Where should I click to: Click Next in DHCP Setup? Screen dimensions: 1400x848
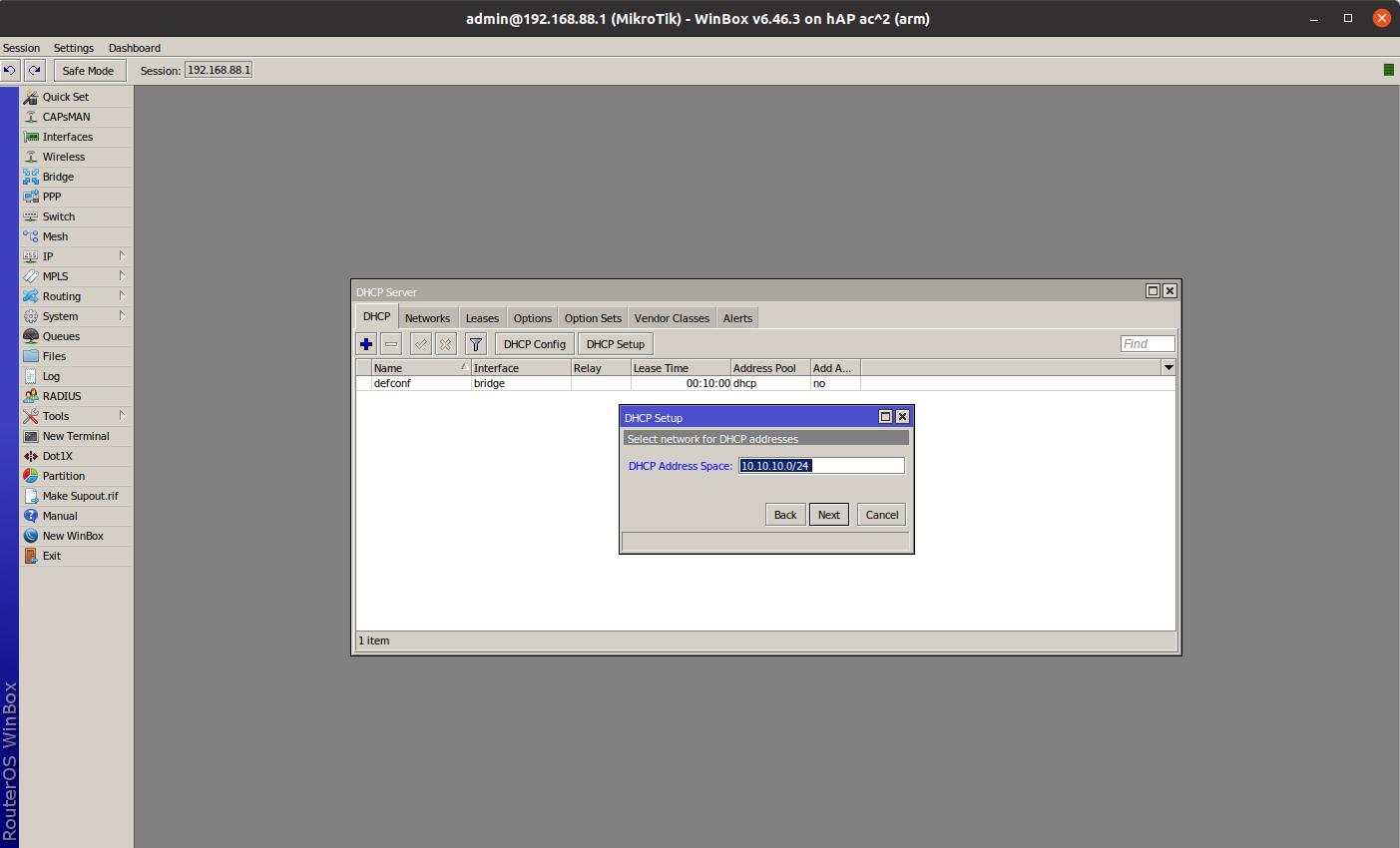[x=829, y=515]
